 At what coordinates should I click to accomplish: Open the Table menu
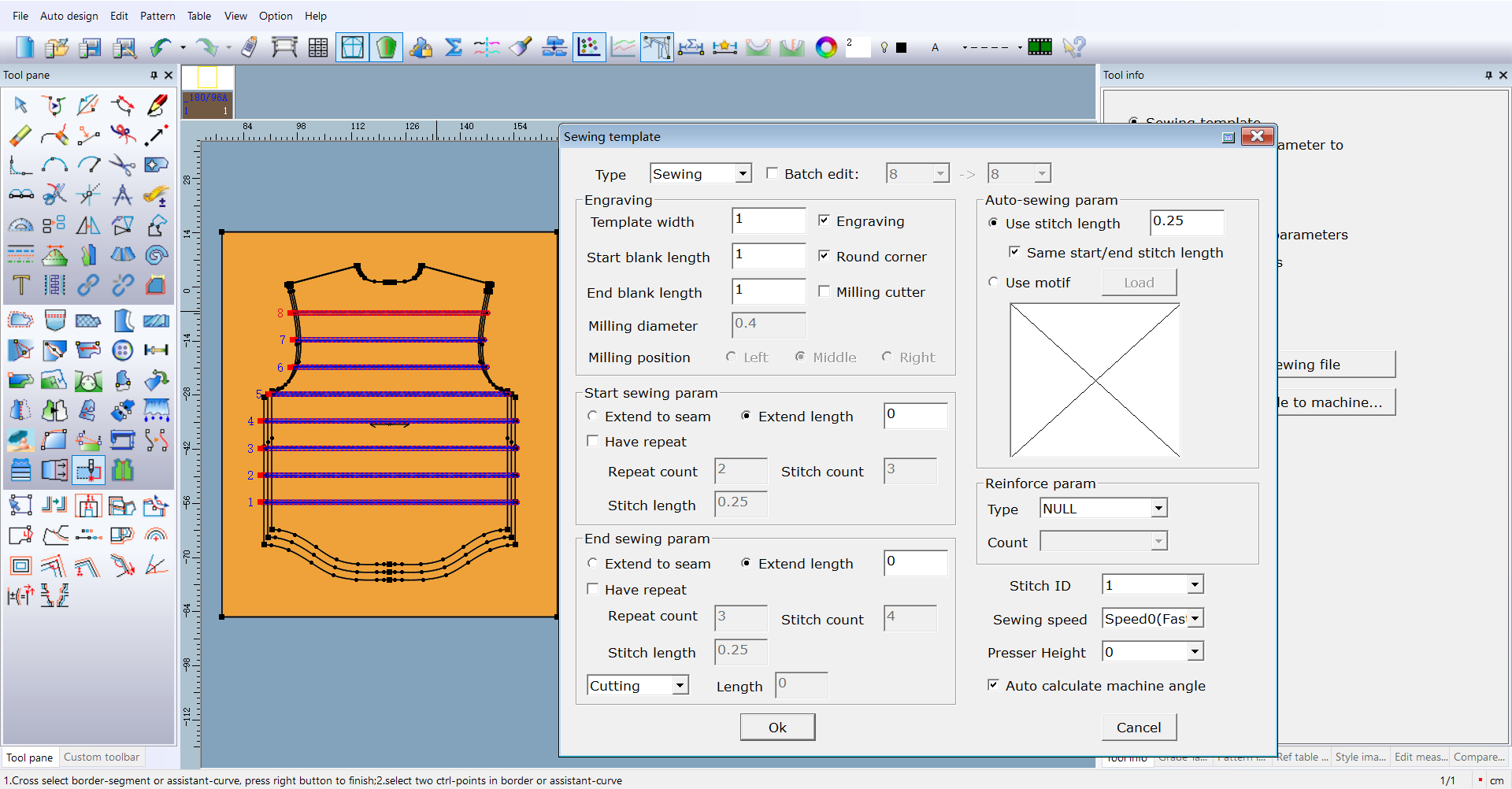tap(199, 16)
